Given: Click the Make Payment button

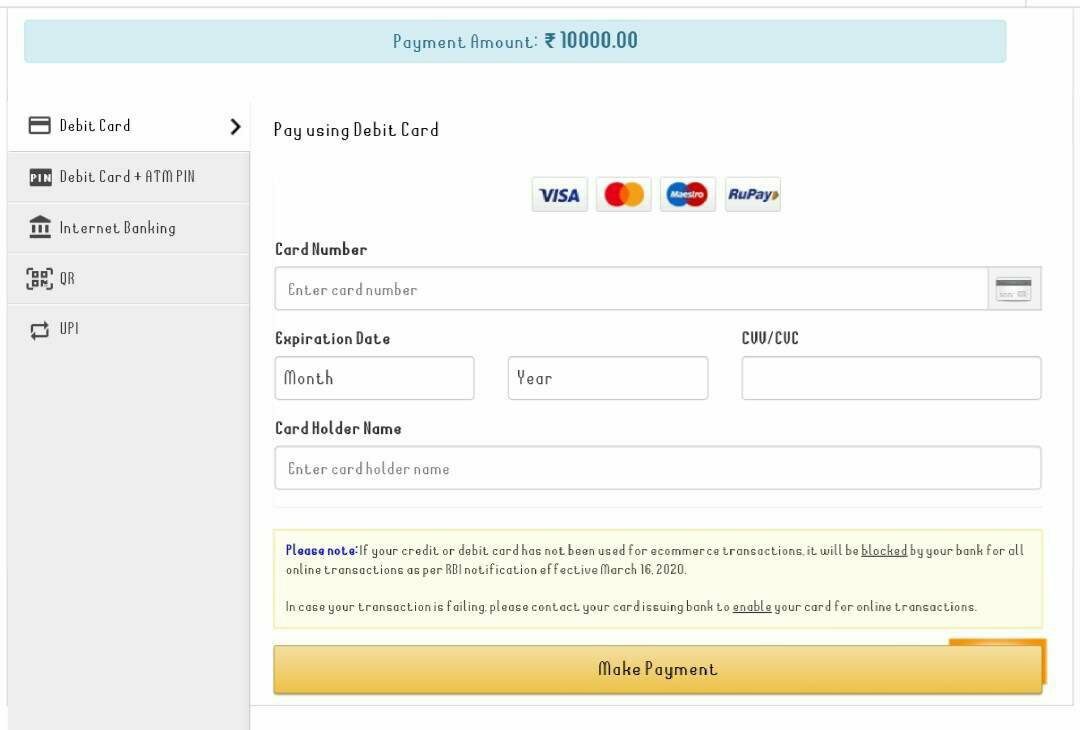Looking at the screenshot, I should coord(657,668).
